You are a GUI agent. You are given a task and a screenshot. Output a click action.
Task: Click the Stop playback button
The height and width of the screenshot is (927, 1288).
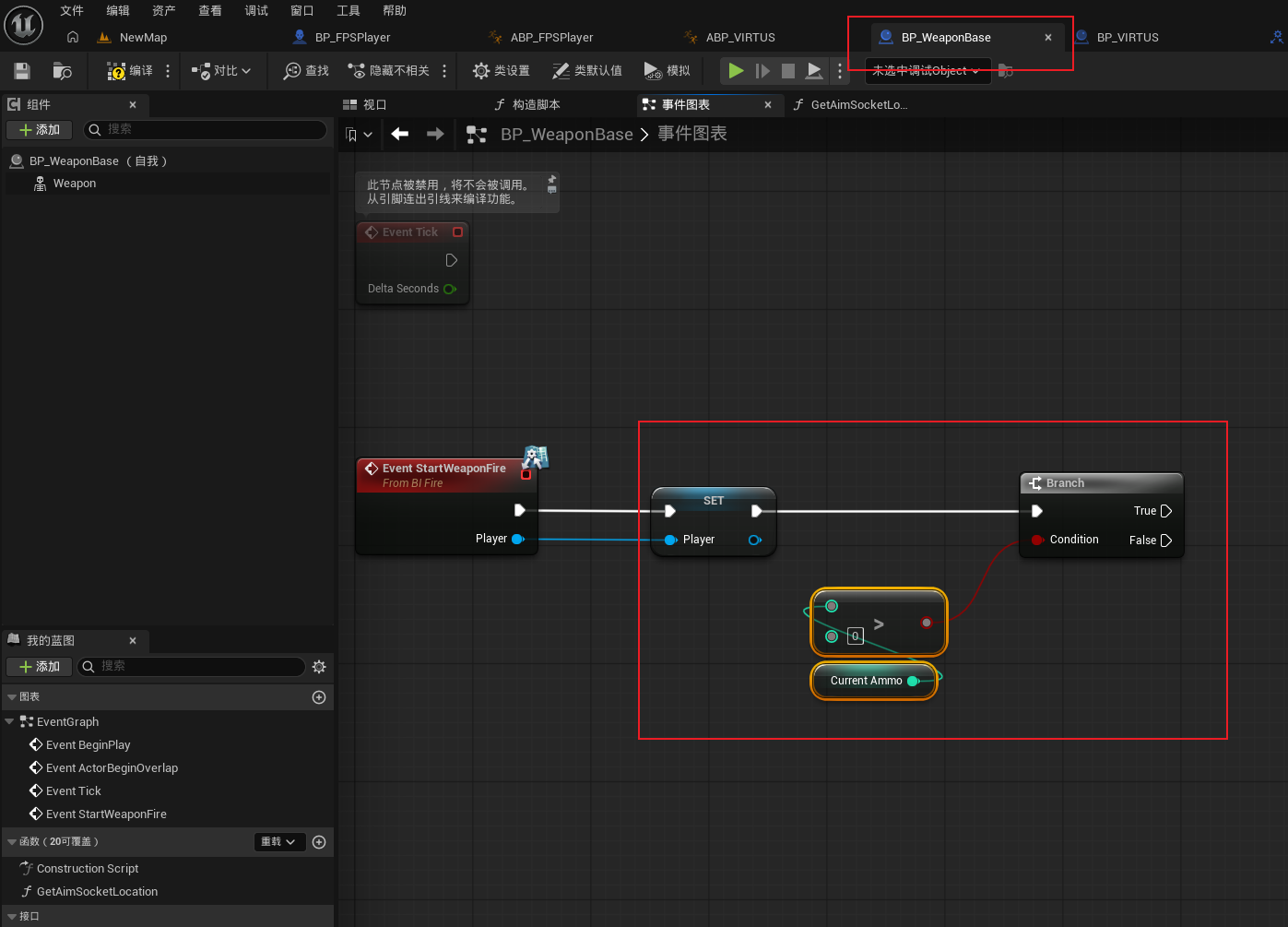788,71
